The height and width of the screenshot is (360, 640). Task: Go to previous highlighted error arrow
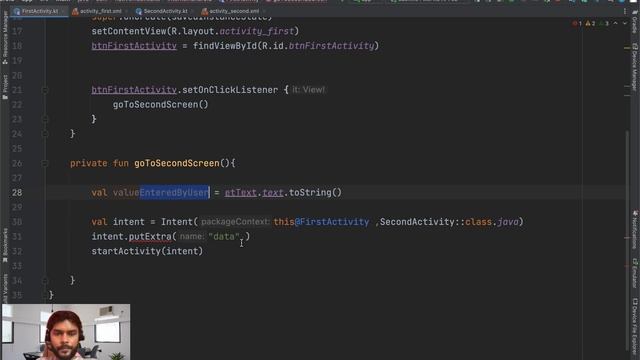pyautogui.click(x=616, y=24)
